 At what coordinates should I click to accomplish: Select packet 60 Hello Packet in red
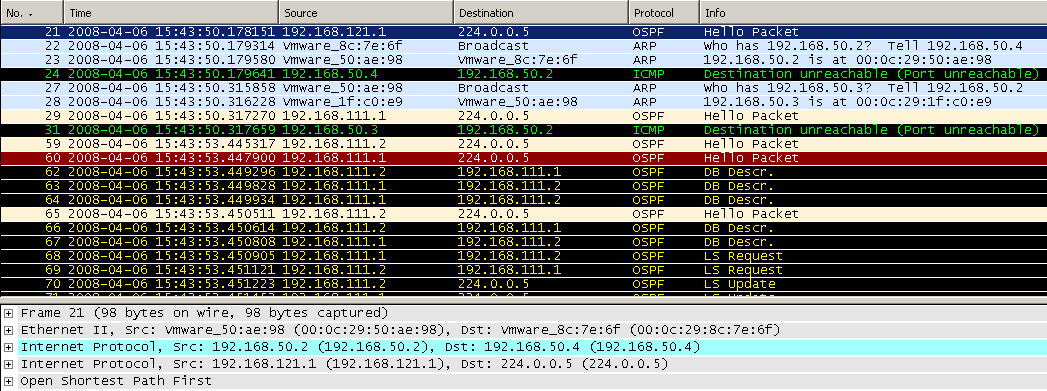coord(524,158)
